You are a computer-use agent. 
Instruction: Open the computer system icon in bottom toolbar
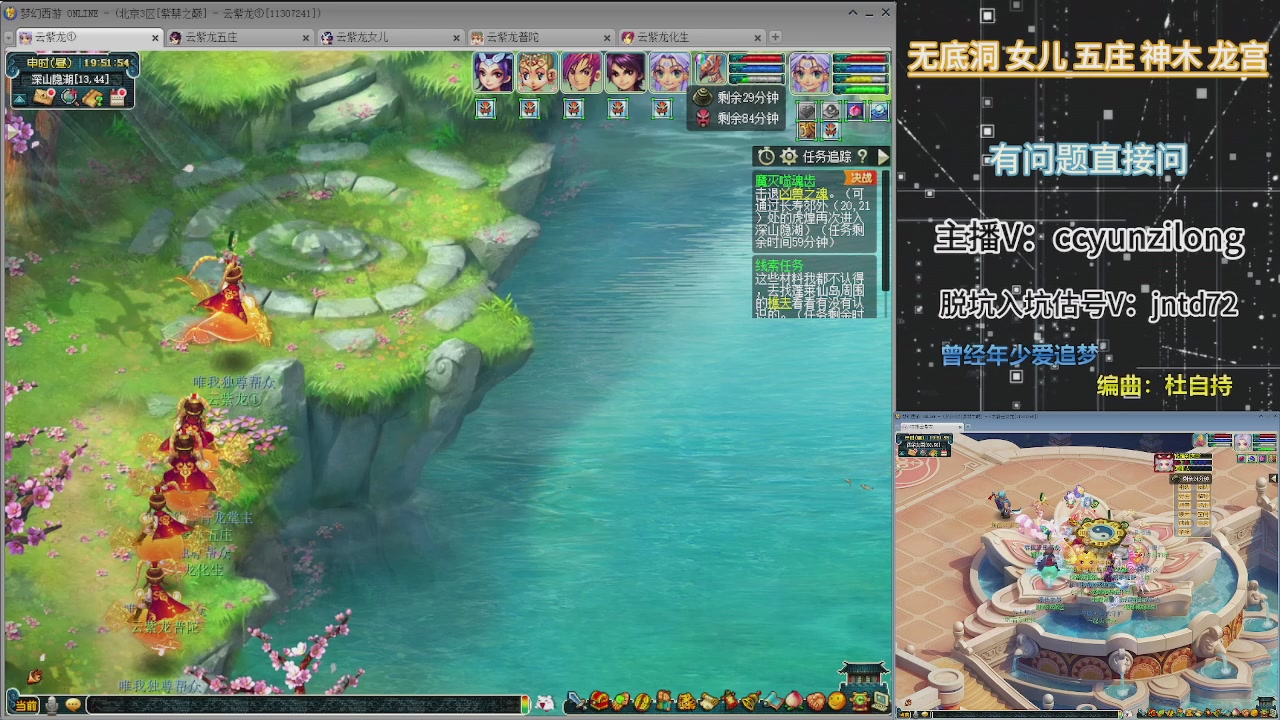pyautogui.click(x=880, y=700)
